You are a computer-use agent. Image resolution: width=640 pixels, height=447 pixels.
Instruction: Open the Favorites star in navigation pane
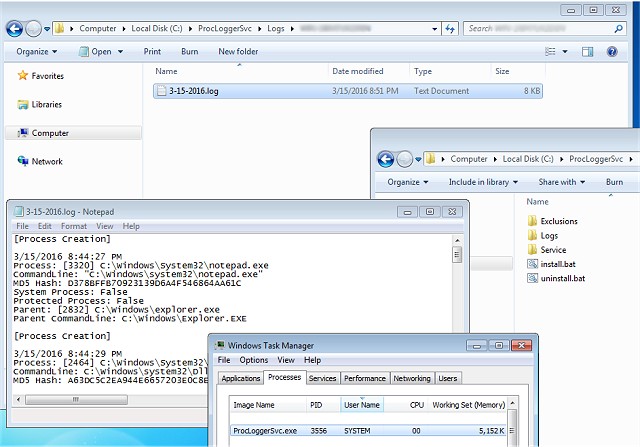pos(23,76)
